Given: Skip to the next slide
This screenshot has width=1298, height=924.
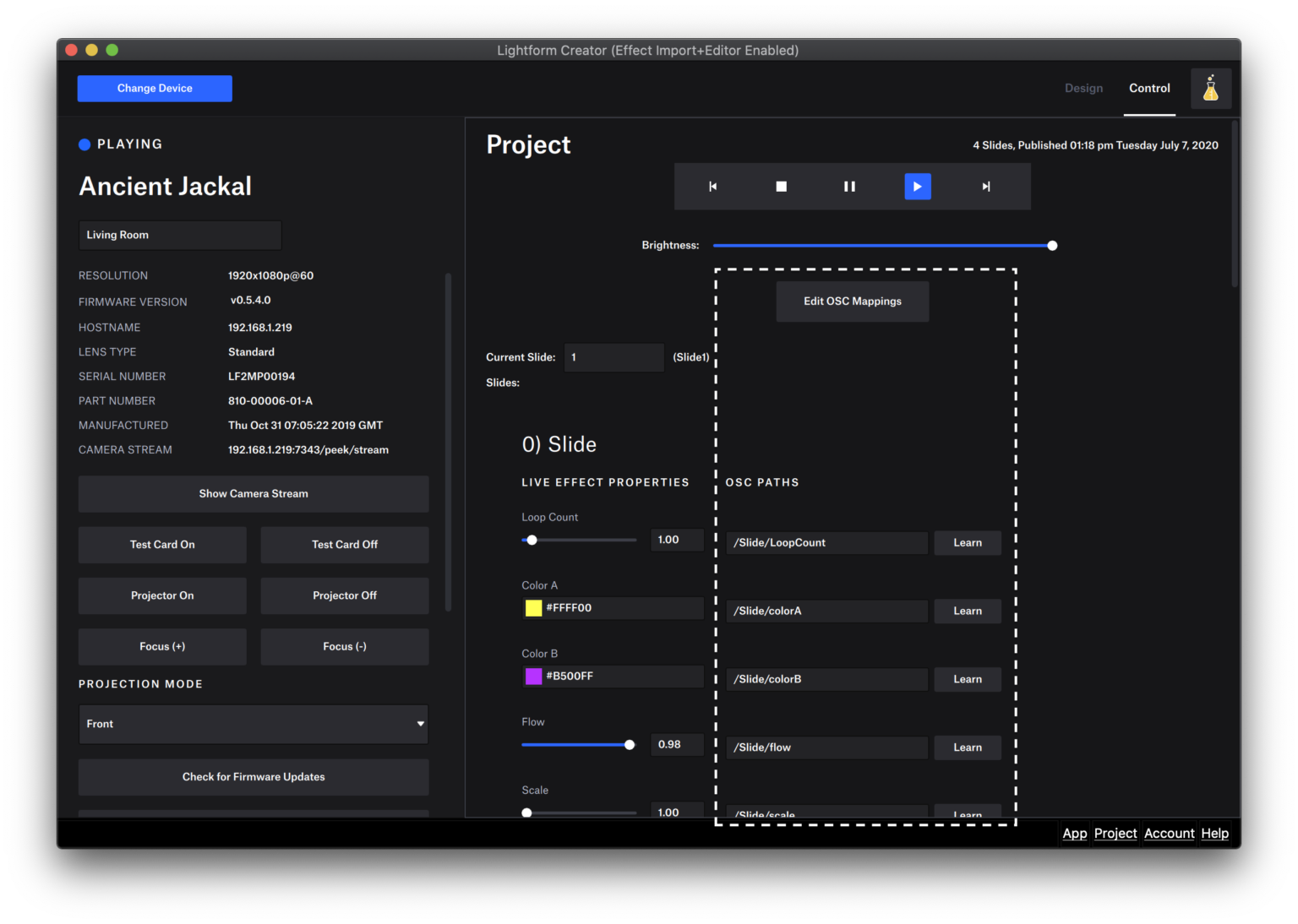Looking at the screenshot, I should pyautogui.click(x=985, y=187).
